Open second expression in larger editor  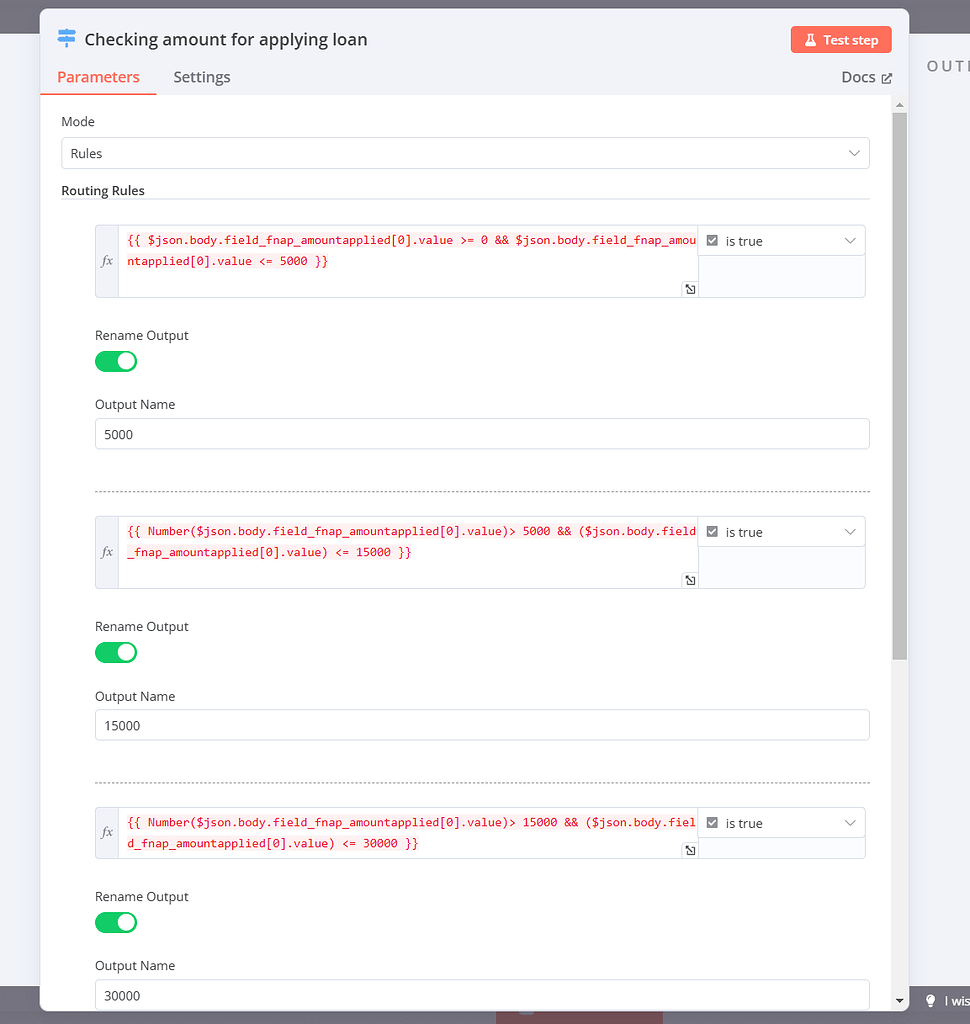(690, 579)
